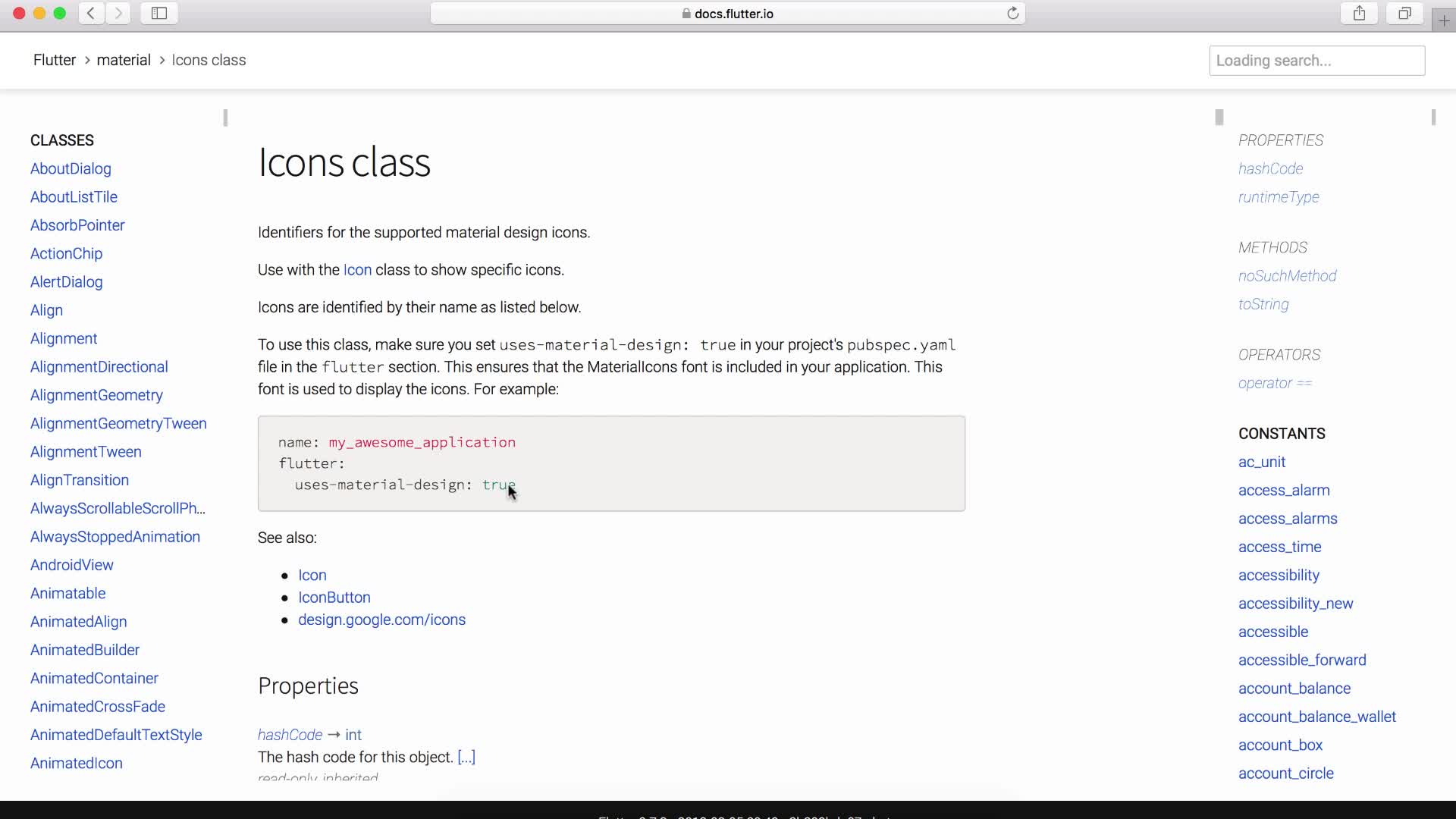This screenshot has width=1456, height=819.
Task: Click the hashCode property link
Action: (x=1271, y=168)
